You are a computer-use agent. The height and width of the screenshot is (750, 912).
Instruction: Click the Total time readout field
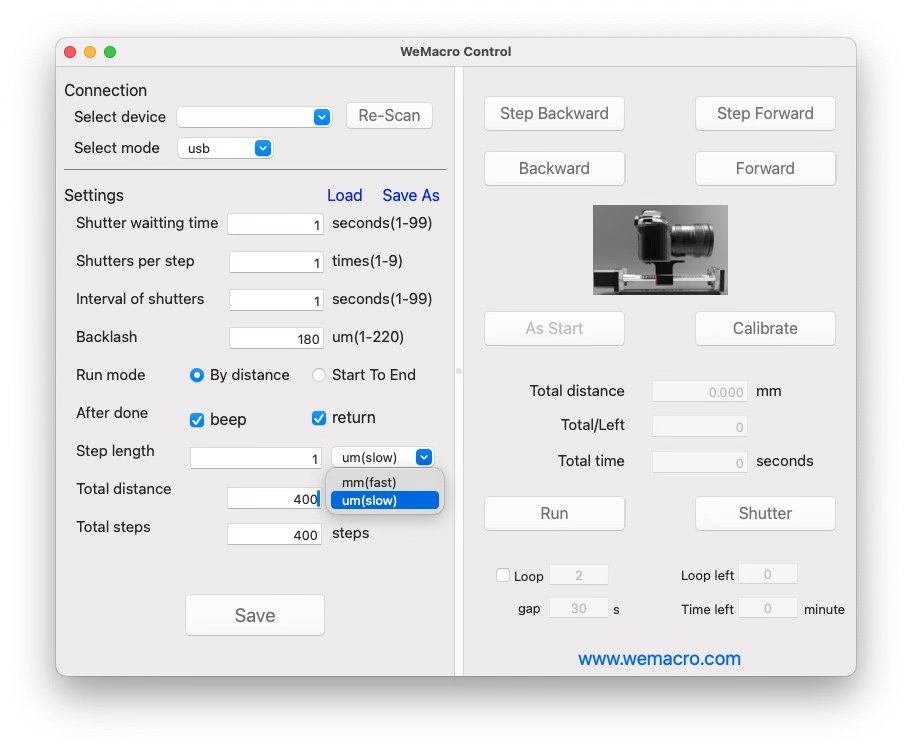point(700,463)
